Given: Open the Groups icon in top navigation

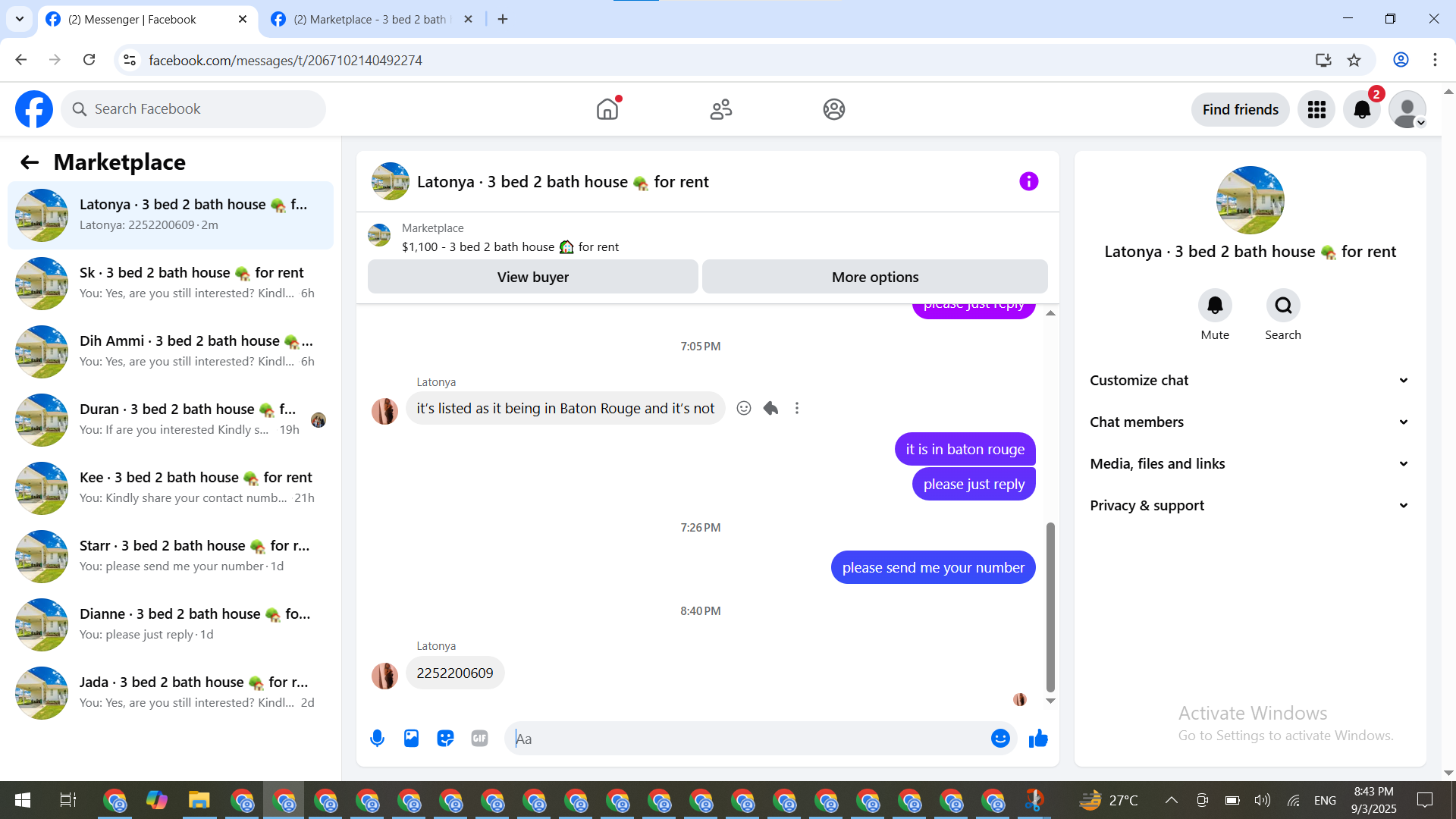Looking at the screenshot, I should pos(834,109).
